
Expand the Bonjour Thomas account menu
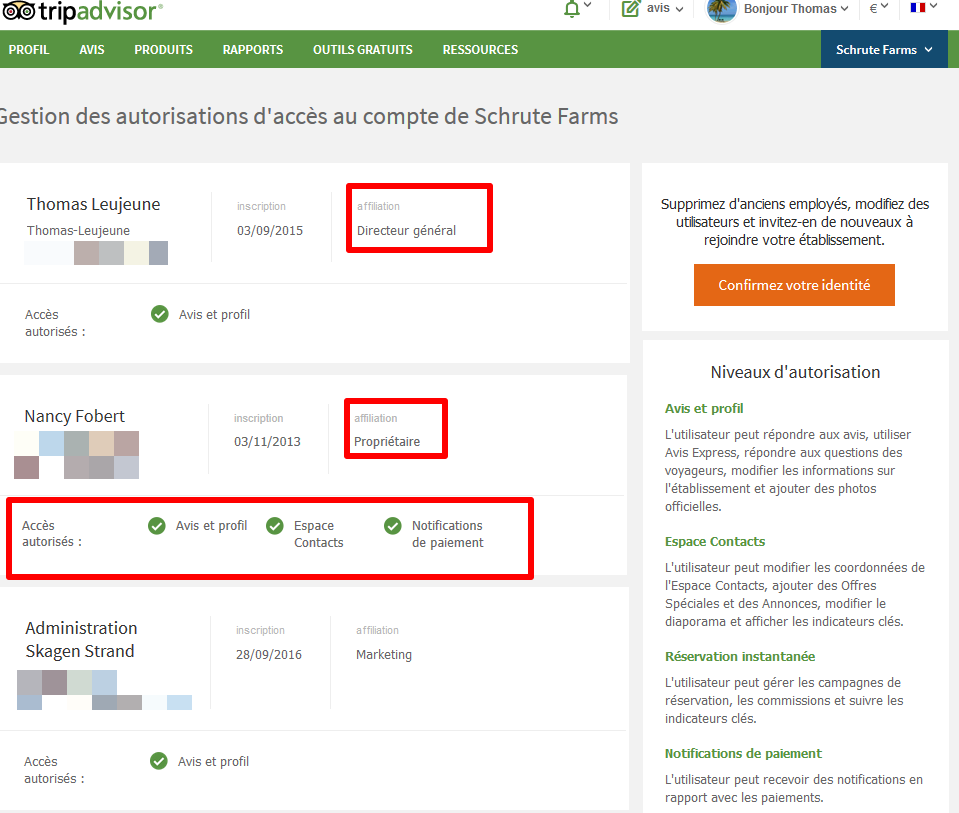[796, 9]
